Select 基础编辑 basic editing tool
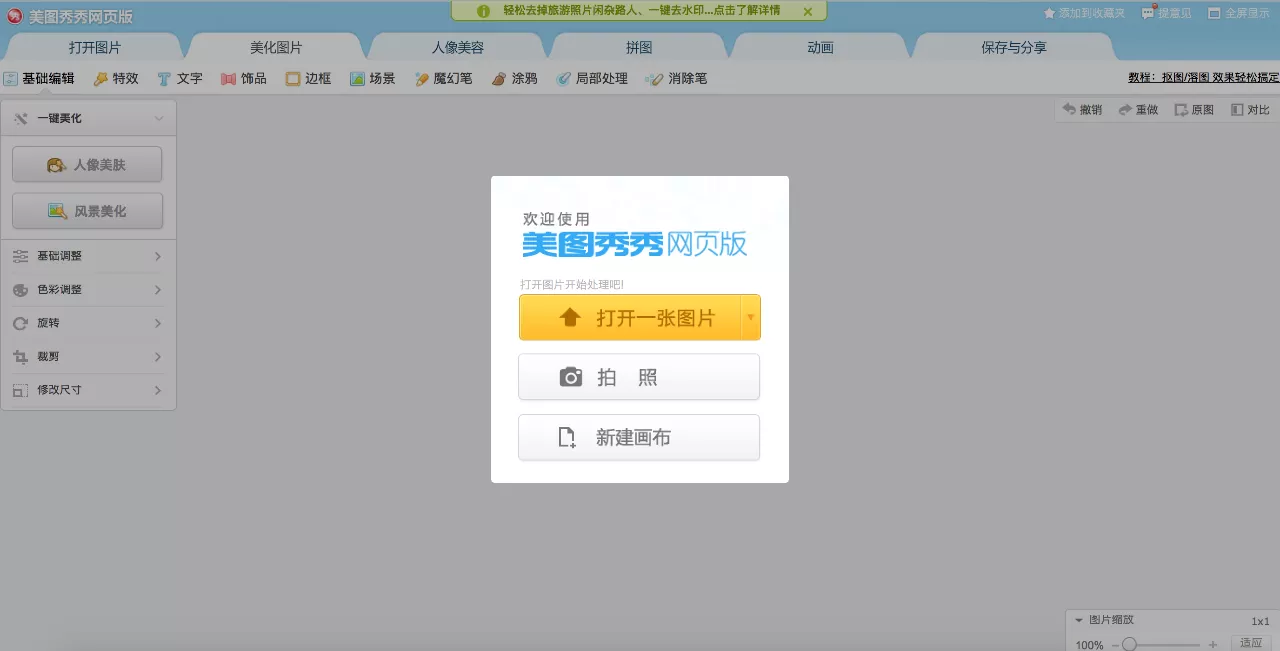This screenshot has height=651, width=1280. (x=39, y=78)
